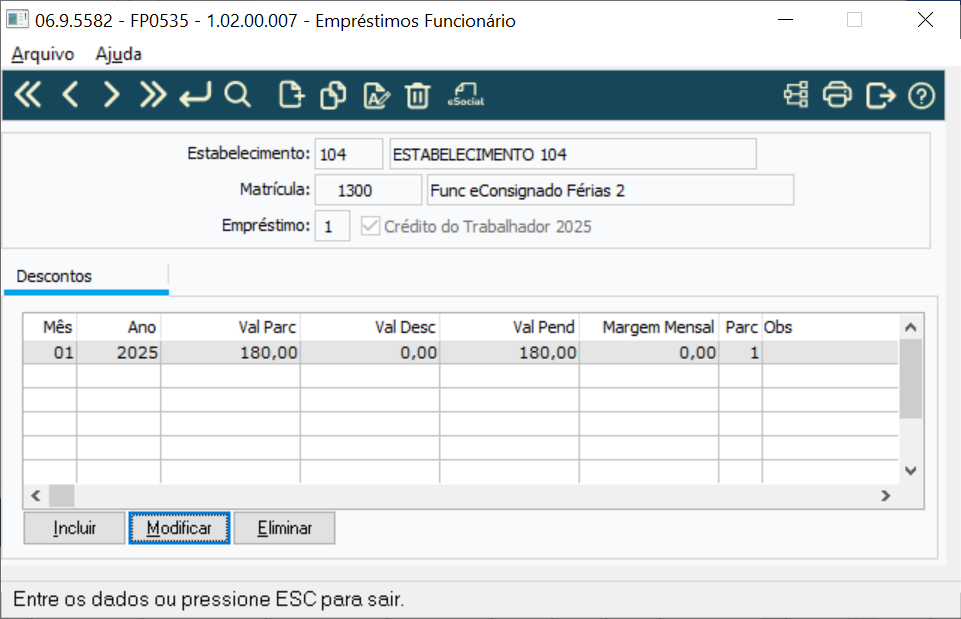The width and height of the screenshot is (961, 619).
Task: Click the Modificar button
Action: 180,528
